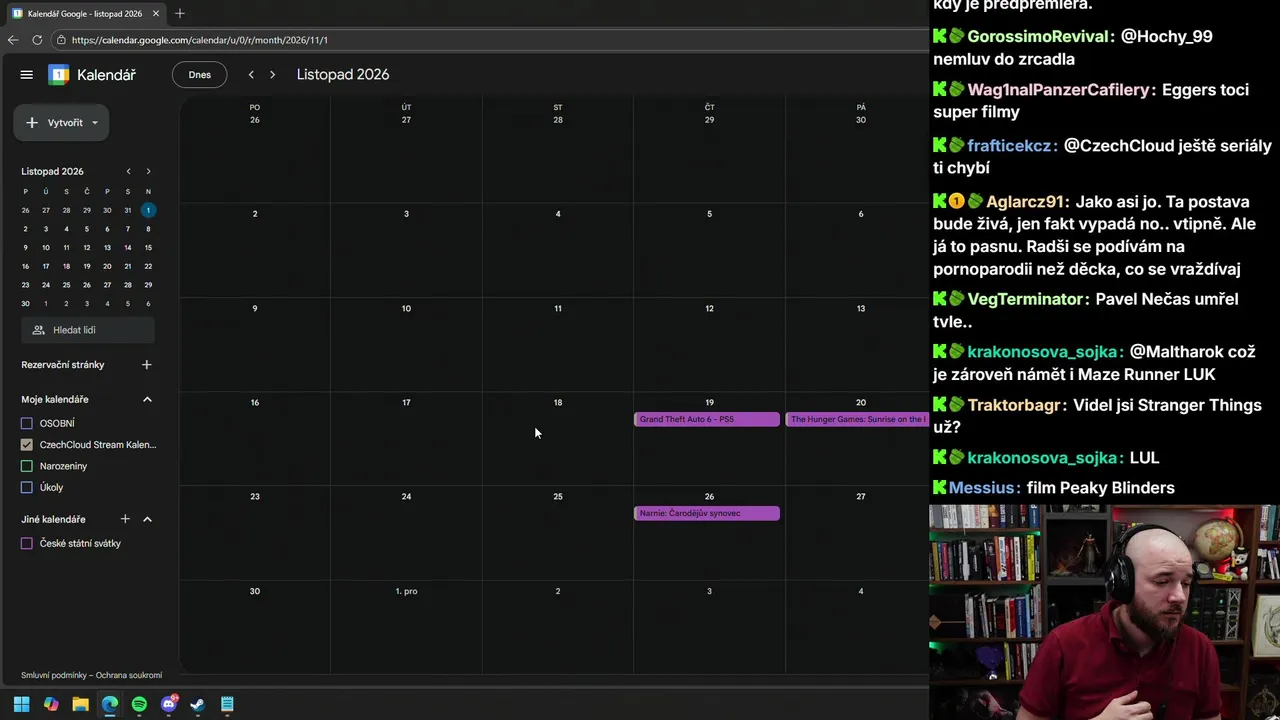
Task: Open Discord from taskbar
Action: (168, 704)
